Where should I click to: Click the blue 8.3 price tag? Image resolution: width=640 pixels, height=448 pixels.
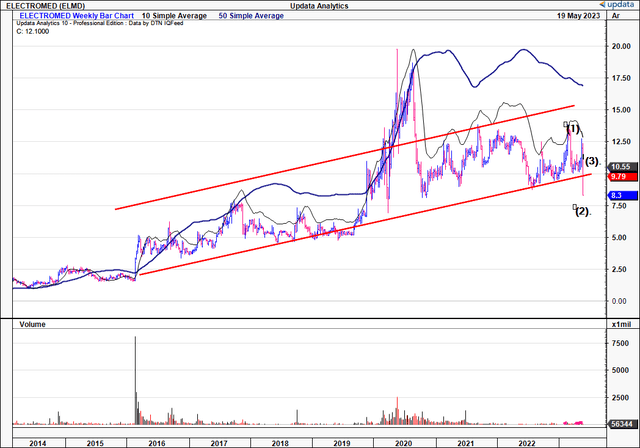pyautogui.click(x=622, y=195)
